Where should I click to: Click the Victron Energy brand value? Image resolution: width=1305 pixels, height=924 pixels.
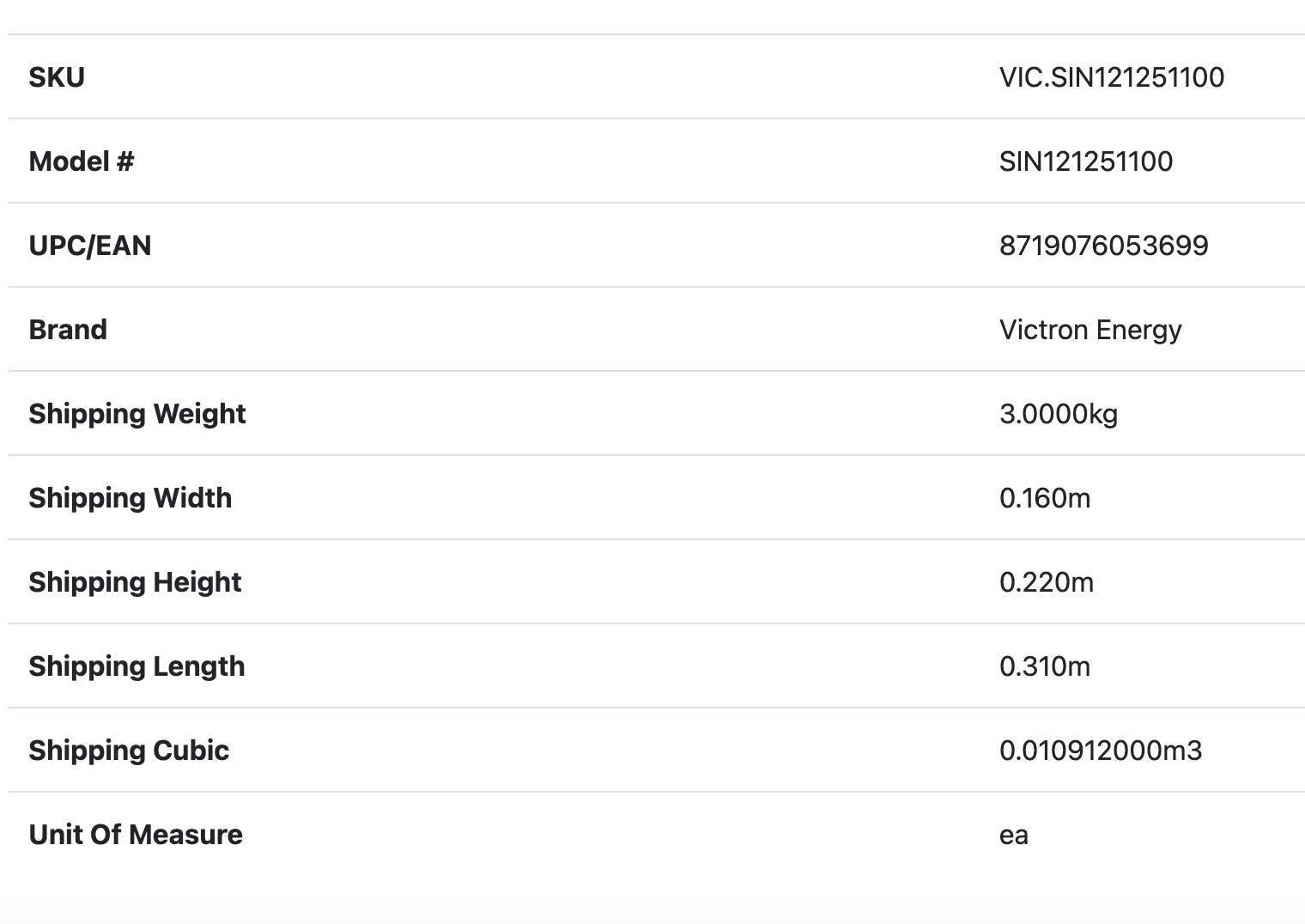1090,330
